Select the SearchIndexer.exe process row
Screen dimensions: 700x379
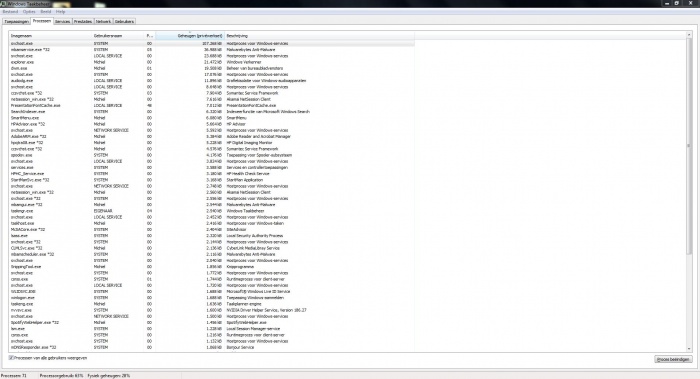coord(212,112)
